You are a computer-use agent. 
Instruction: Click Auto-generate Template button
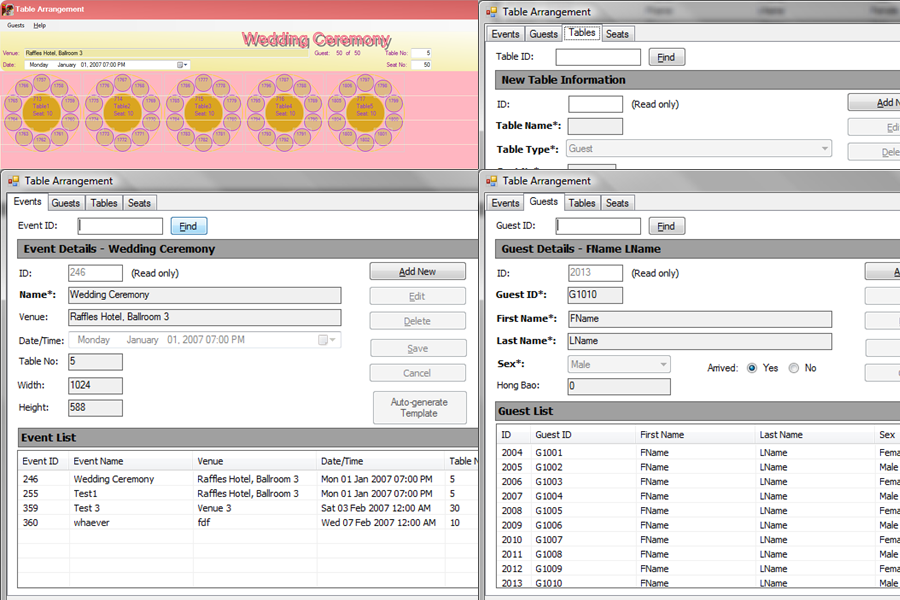pos(418,408)
